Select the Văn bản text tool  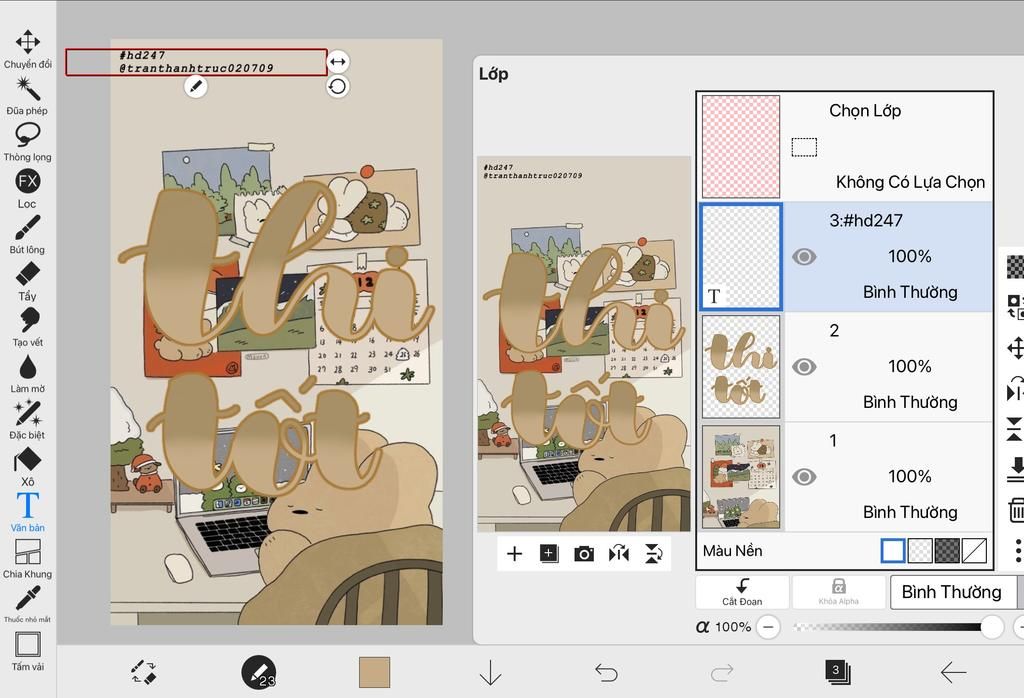pos(27,513)
